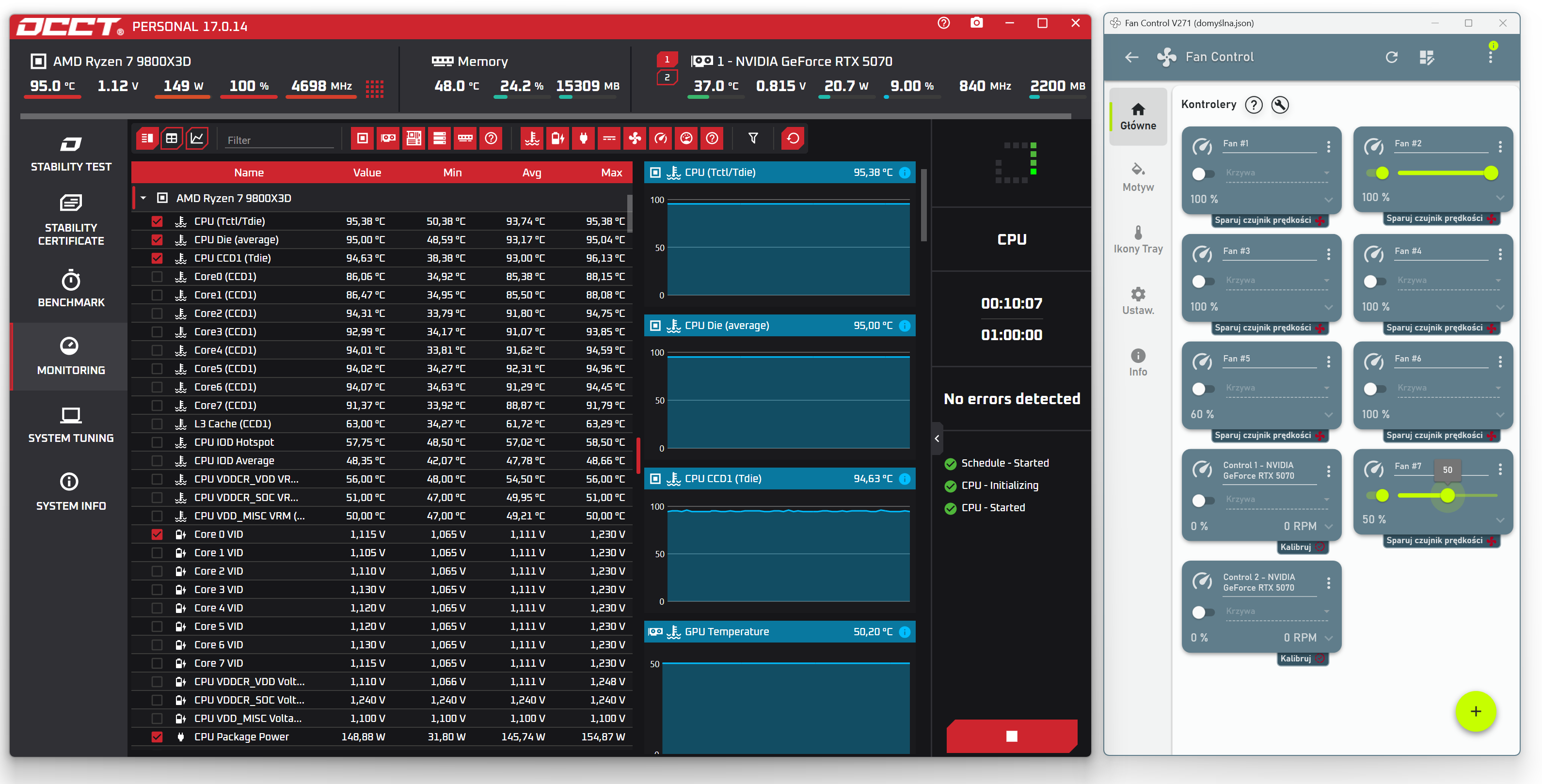Screen dimensions: 1542x784
Task: Open info for GPU Temperature graph
Action: coord(905,632)
